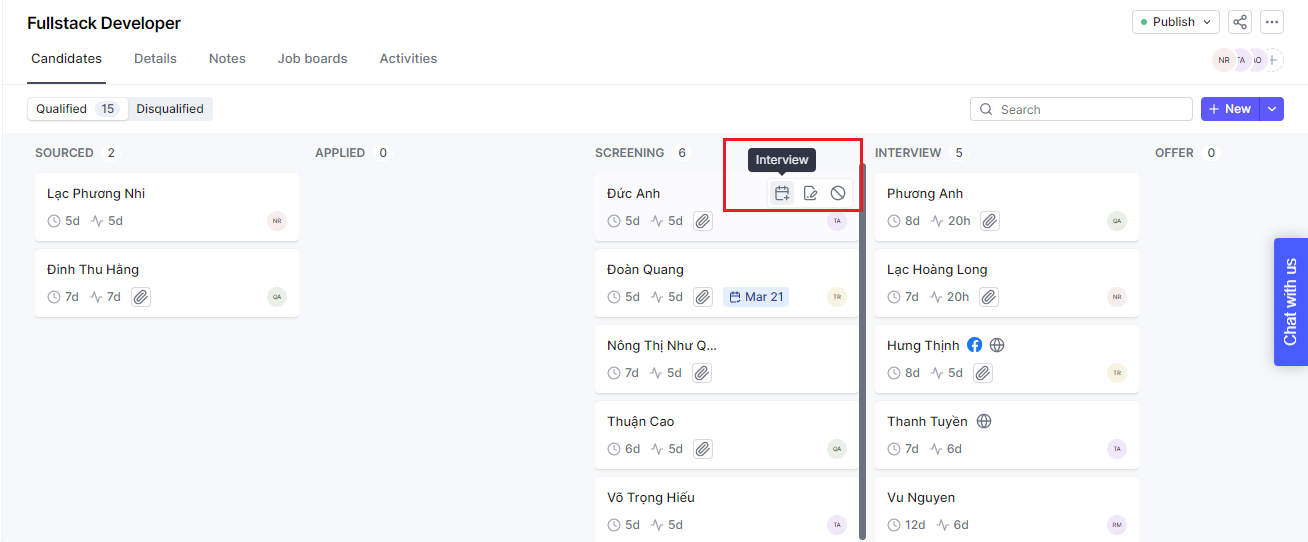Go to the Job boards tab

click(312, 59)
